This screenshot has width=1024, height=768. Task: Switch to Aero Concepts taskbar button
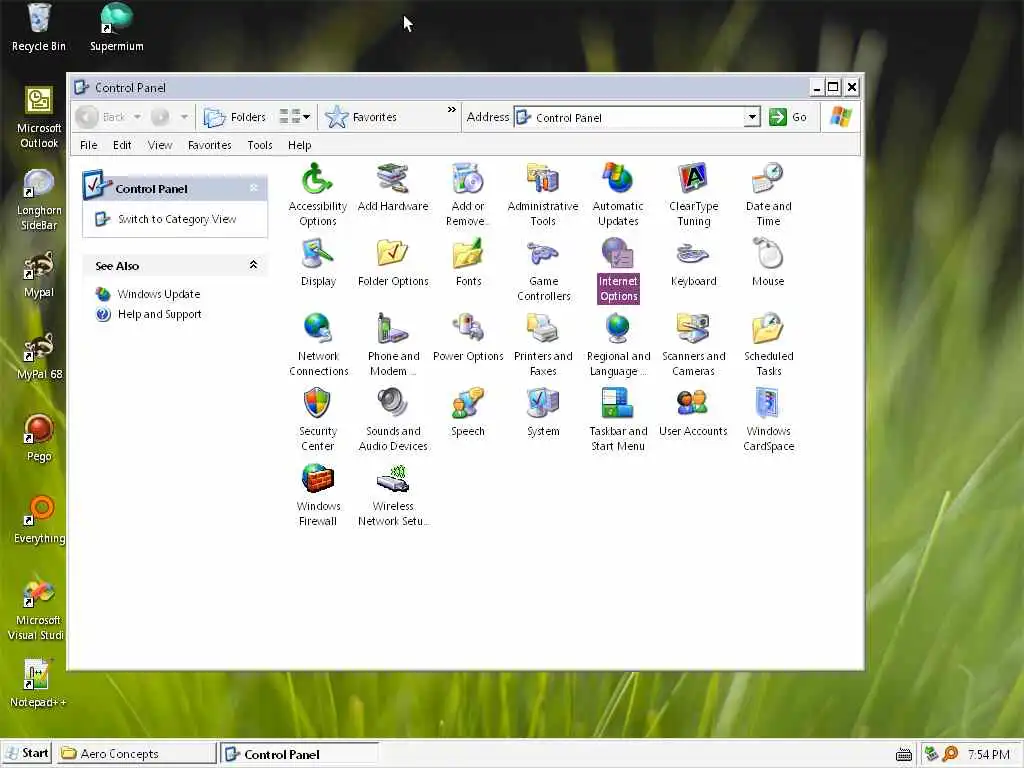coord(136,754)
